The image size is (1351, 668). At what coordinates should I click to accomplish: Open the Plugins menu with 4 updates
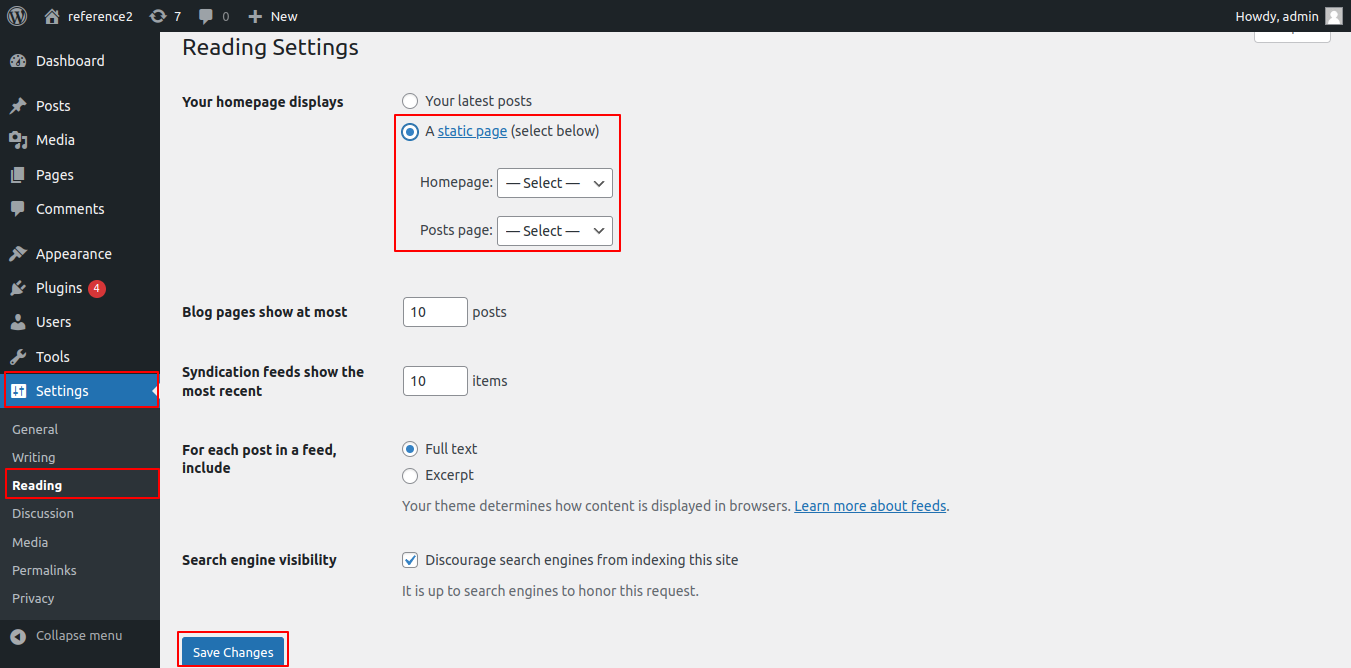point(59,288)
